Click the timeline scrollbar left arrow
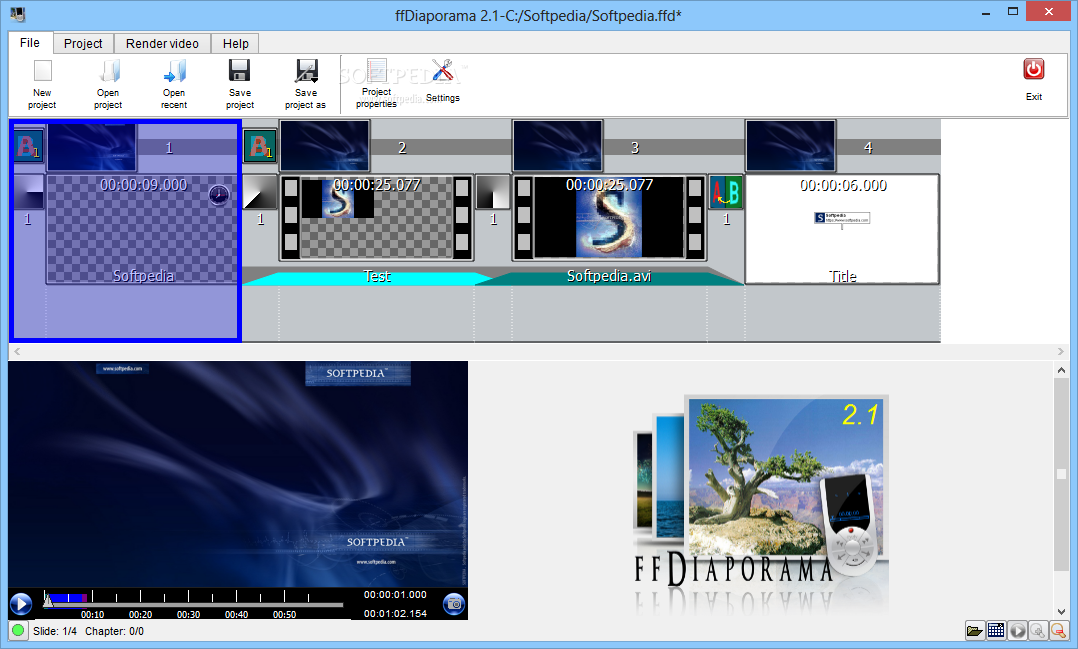Screen dimensions: 1078x649 (17, 351)
